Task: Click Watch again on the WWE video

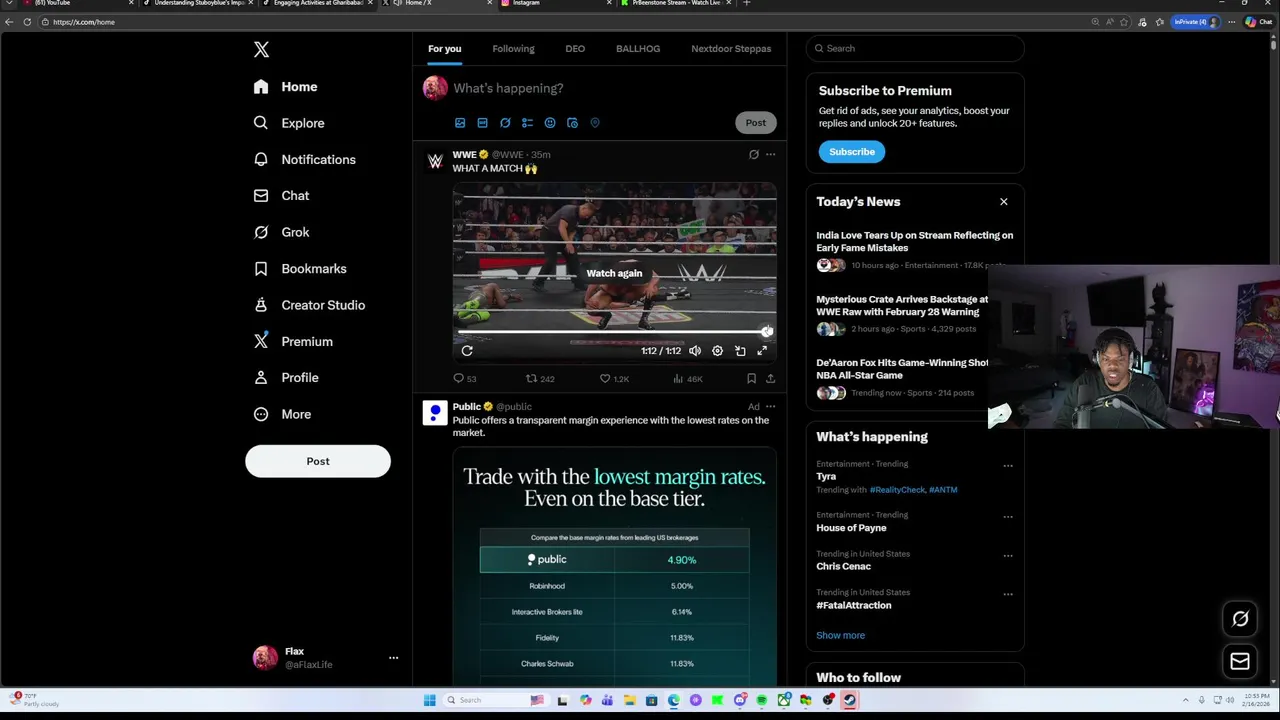Action: click(614, 273)
